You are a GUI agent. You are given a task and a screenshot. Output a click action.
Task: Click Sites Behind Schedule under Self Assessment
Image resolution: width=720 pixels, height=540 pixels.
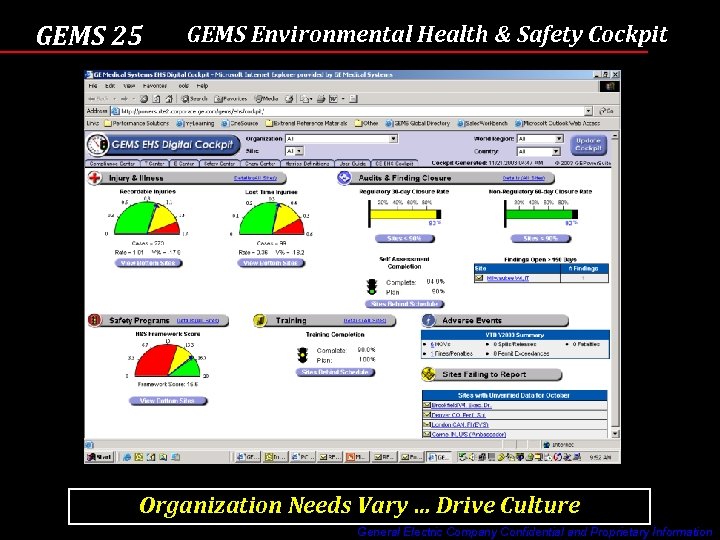(405, 304)
